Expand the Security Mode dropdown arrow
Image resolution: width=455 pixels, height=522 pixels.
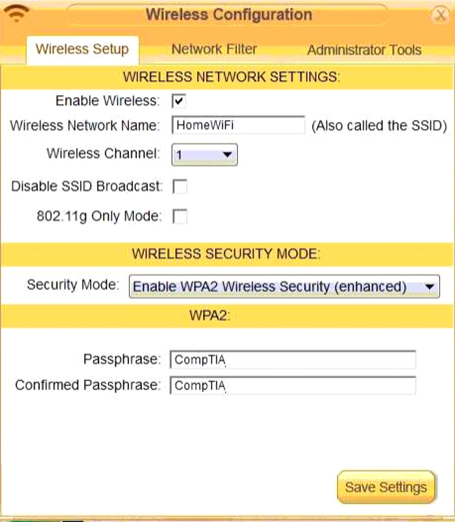tap(430, 287)
